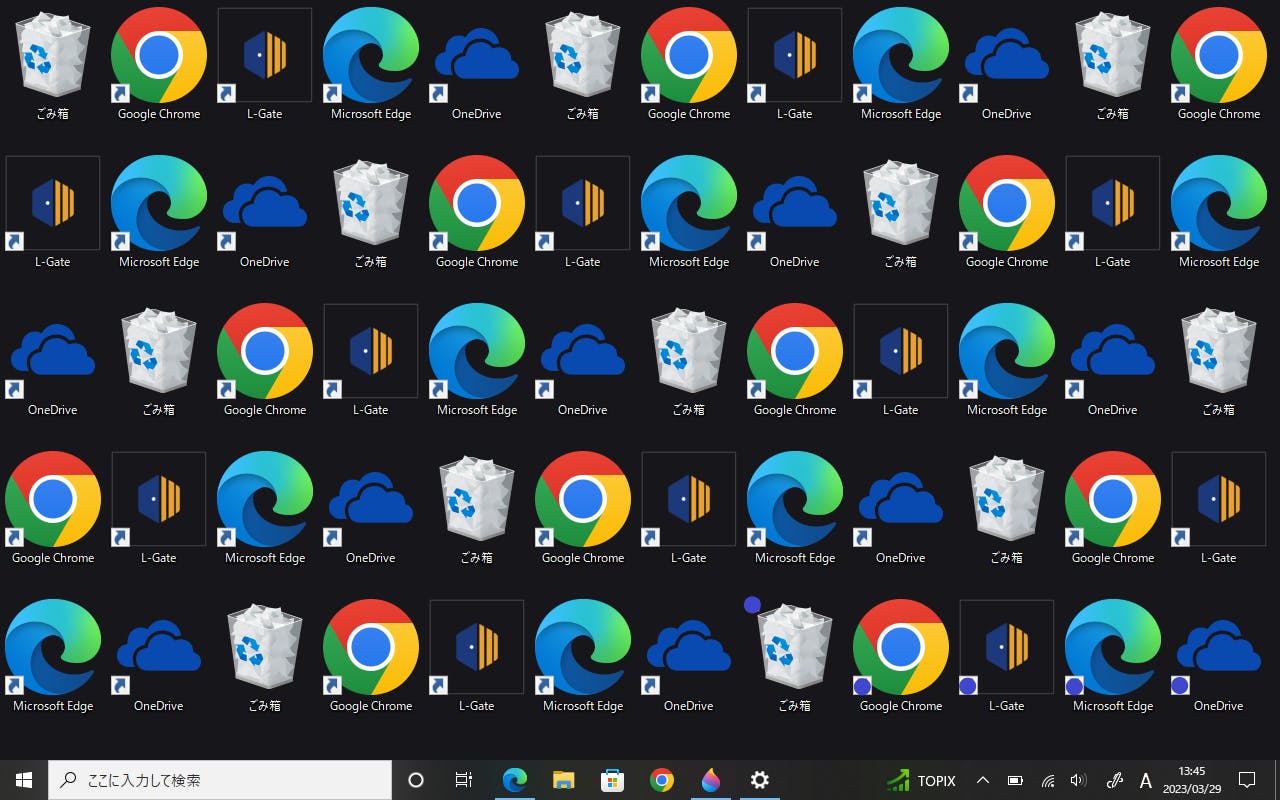Screen dimensions: 1280x800
Task: Open the Wi-Fi network flyout
Action: [1047, 780]
